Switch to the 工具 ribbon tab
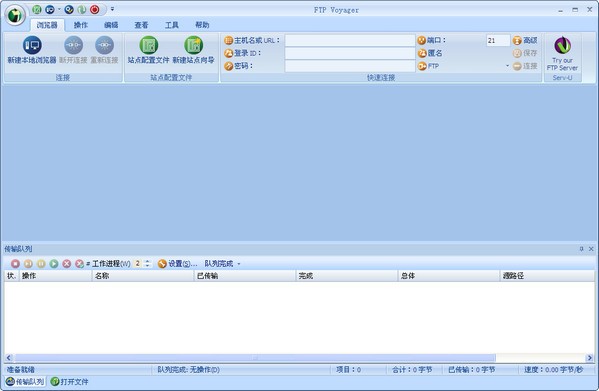This screenshot has width=599, height=391. coord(172,25)
